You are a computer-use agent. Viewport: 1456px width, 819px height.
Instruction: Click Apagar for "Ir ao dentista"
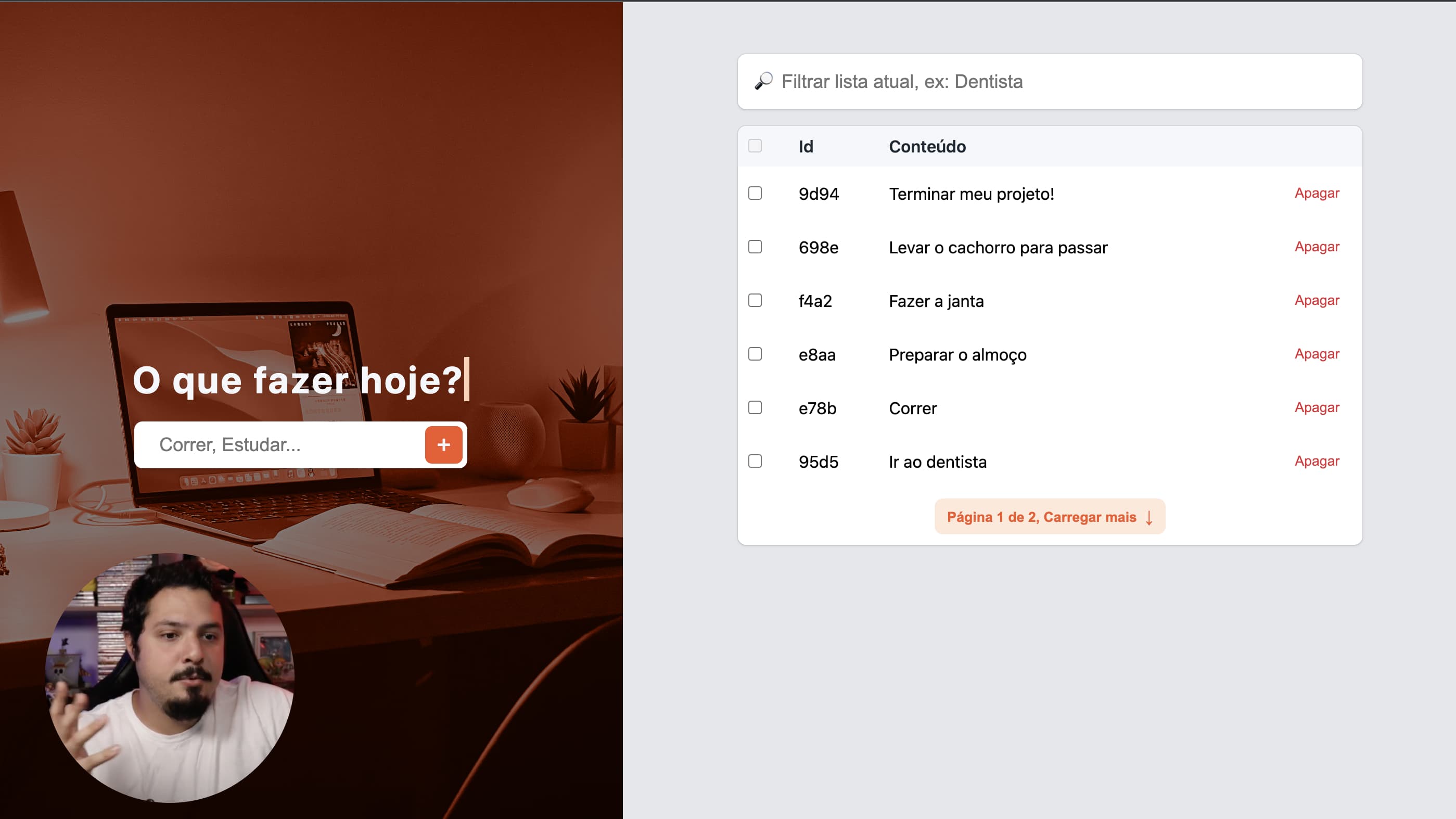click(x=1317, y=461)
